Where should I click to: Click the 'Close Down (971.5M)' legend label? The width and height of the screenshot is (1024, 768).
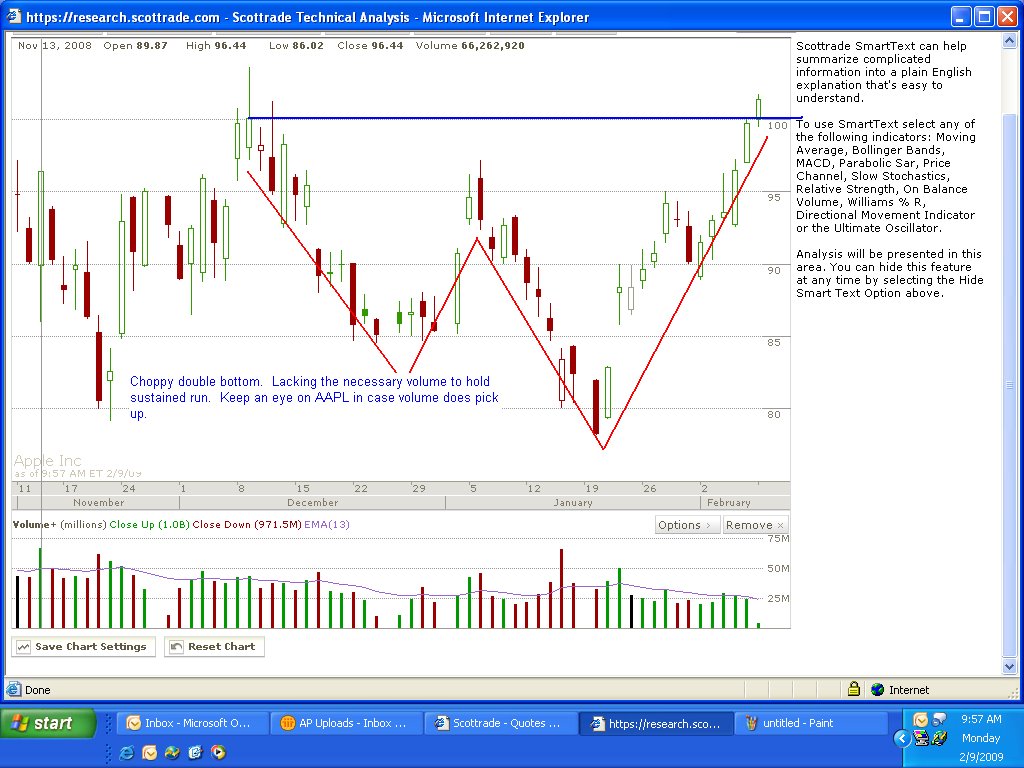[247, 524]
